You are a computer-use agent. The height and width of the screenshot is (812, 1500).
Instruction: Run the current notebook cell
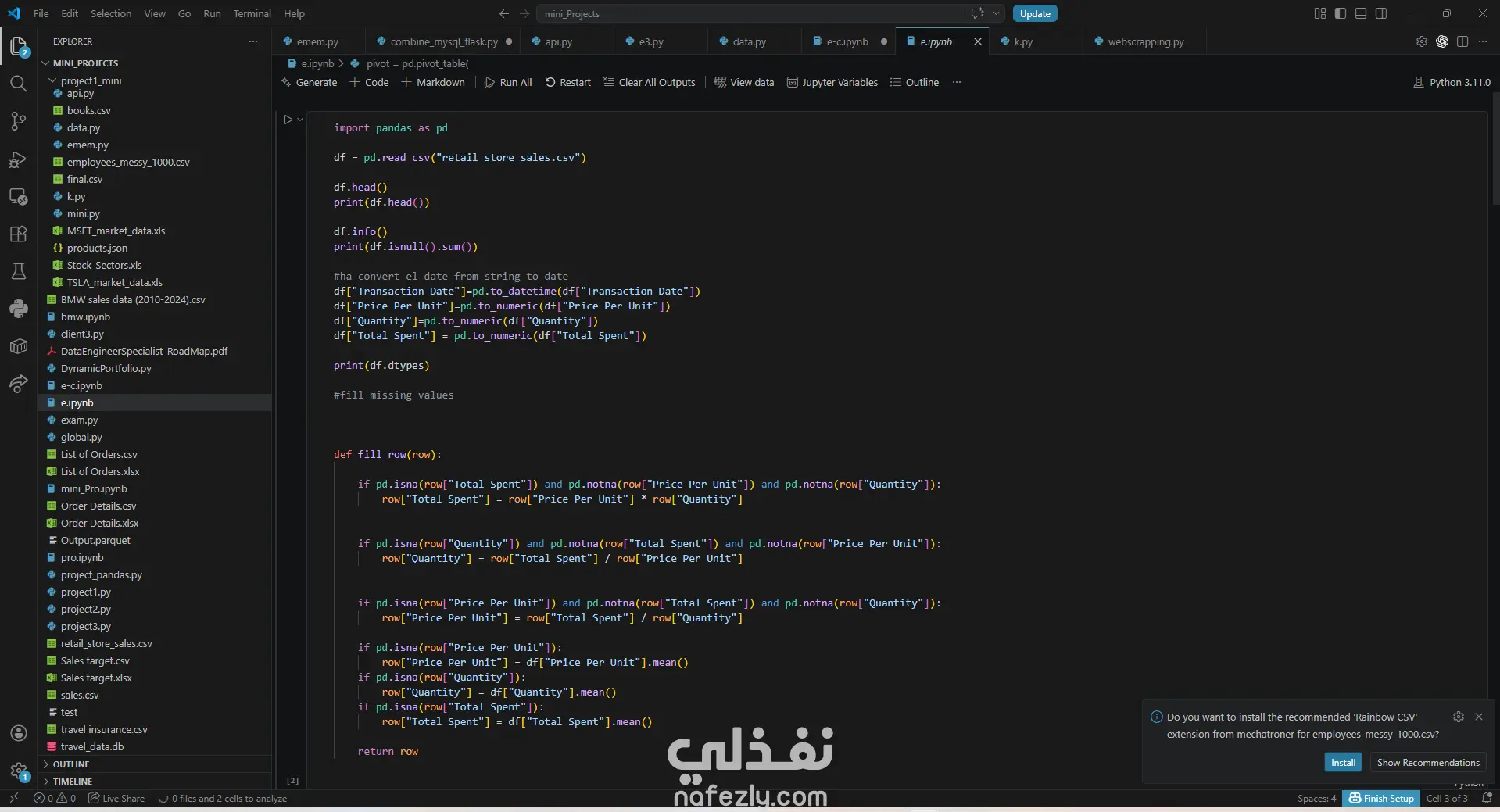point(288,120)
